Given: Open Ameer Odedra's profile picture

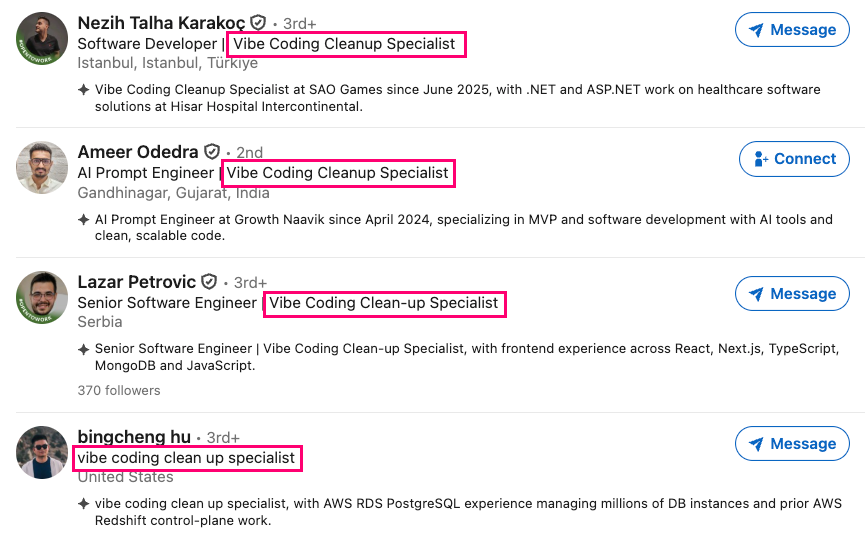Looking at the screenshot, I should [42, 168].
